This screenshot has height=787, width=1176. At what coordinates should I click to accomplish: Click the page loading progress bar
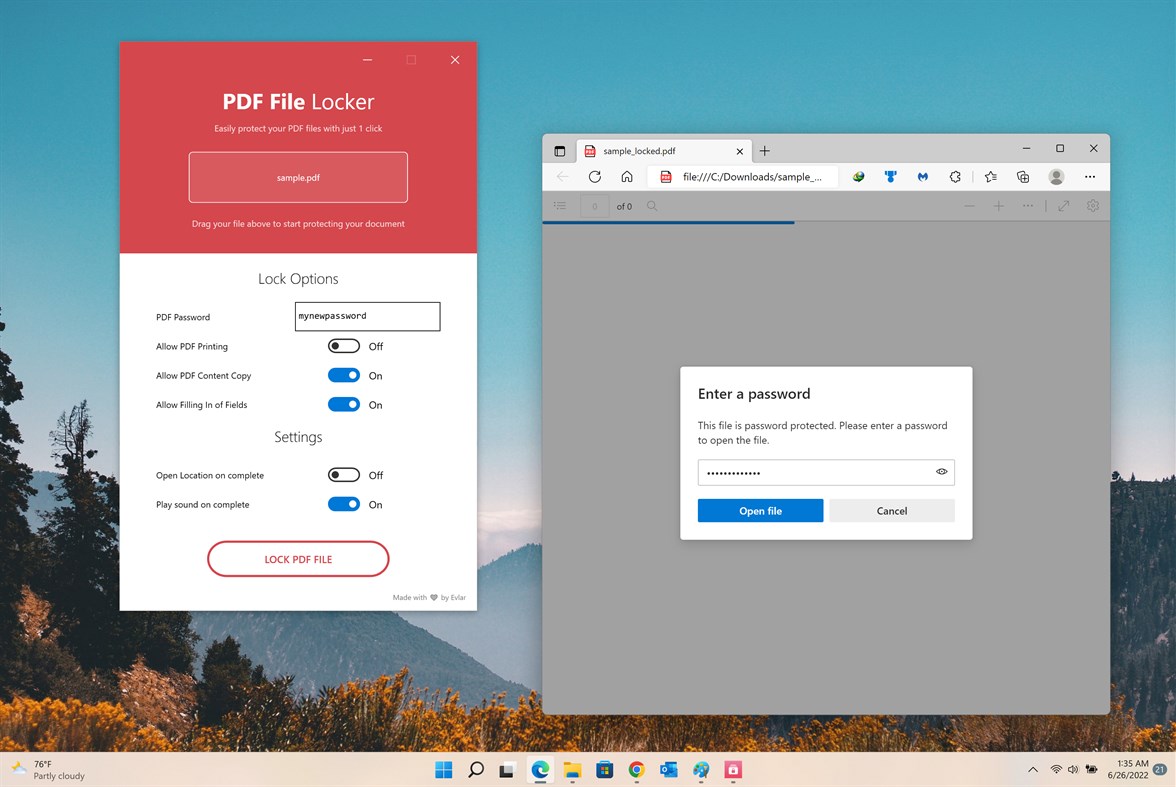pyautogui.click(x=668, y=221)
